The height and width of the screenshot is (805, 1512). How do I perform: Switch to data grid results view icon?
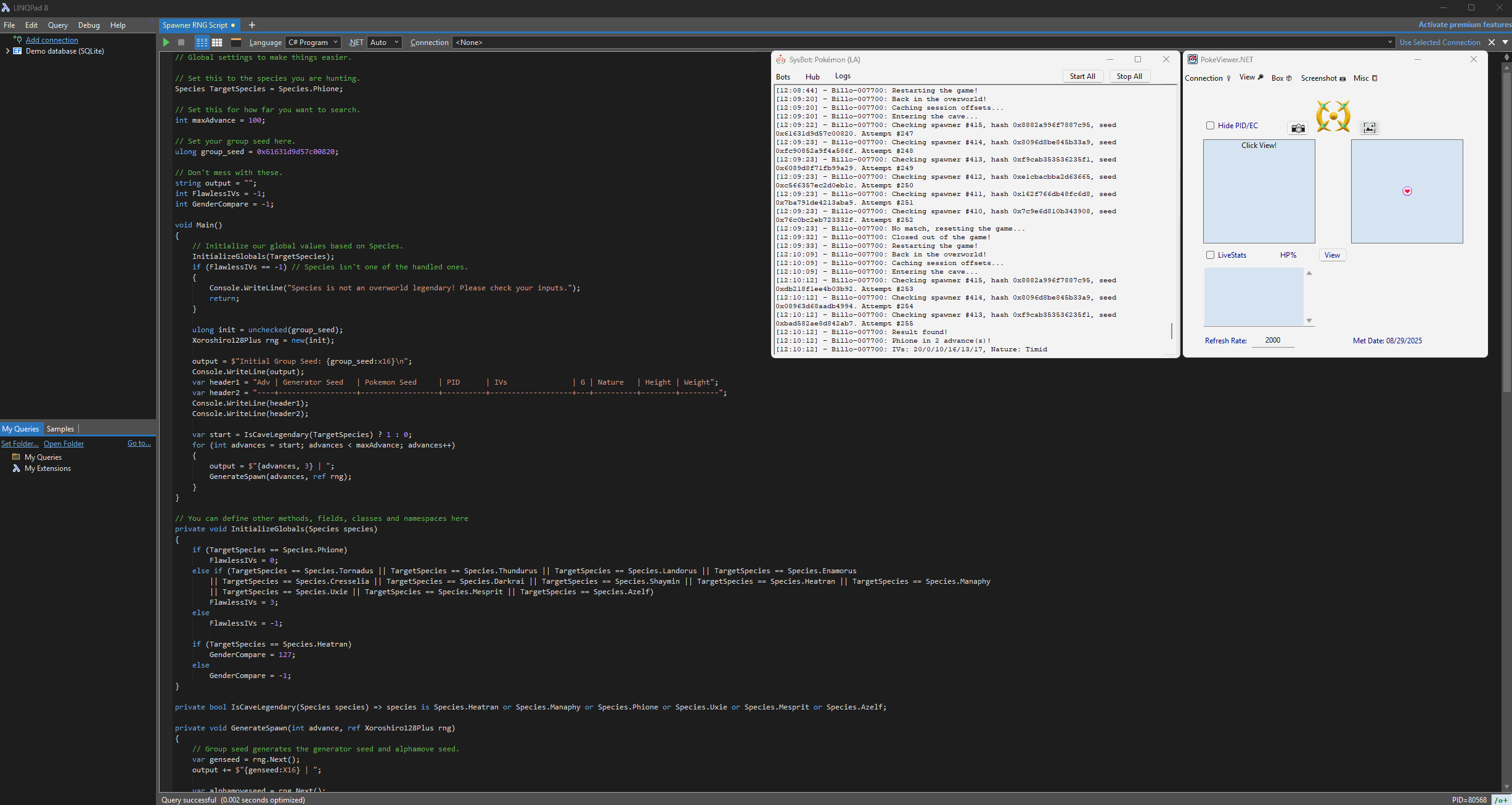217,42
